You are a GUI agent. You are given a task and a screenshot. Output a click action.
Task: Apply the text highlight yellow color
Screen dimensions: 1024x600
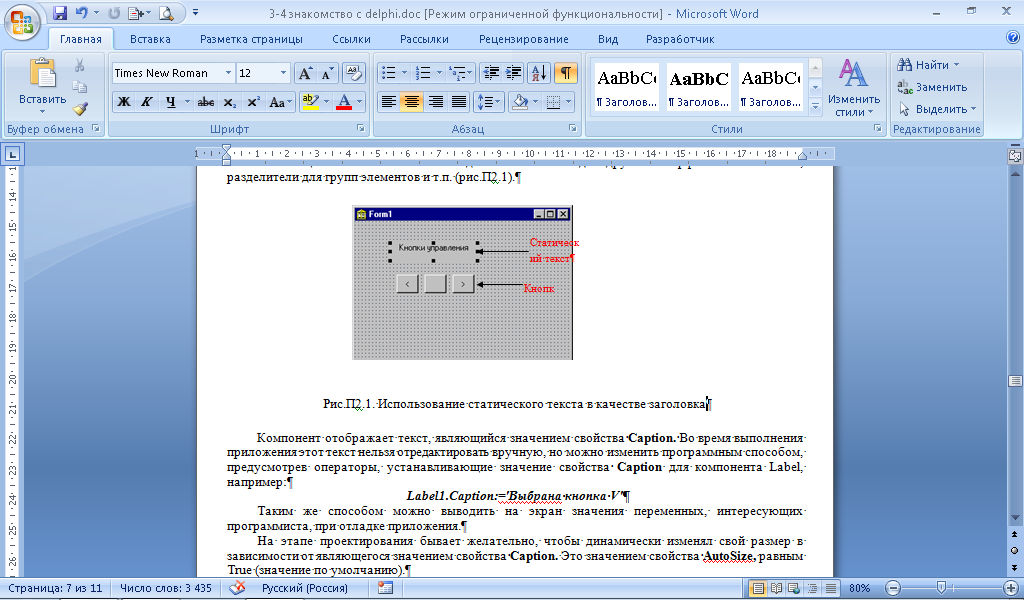(x=310, y=102)
